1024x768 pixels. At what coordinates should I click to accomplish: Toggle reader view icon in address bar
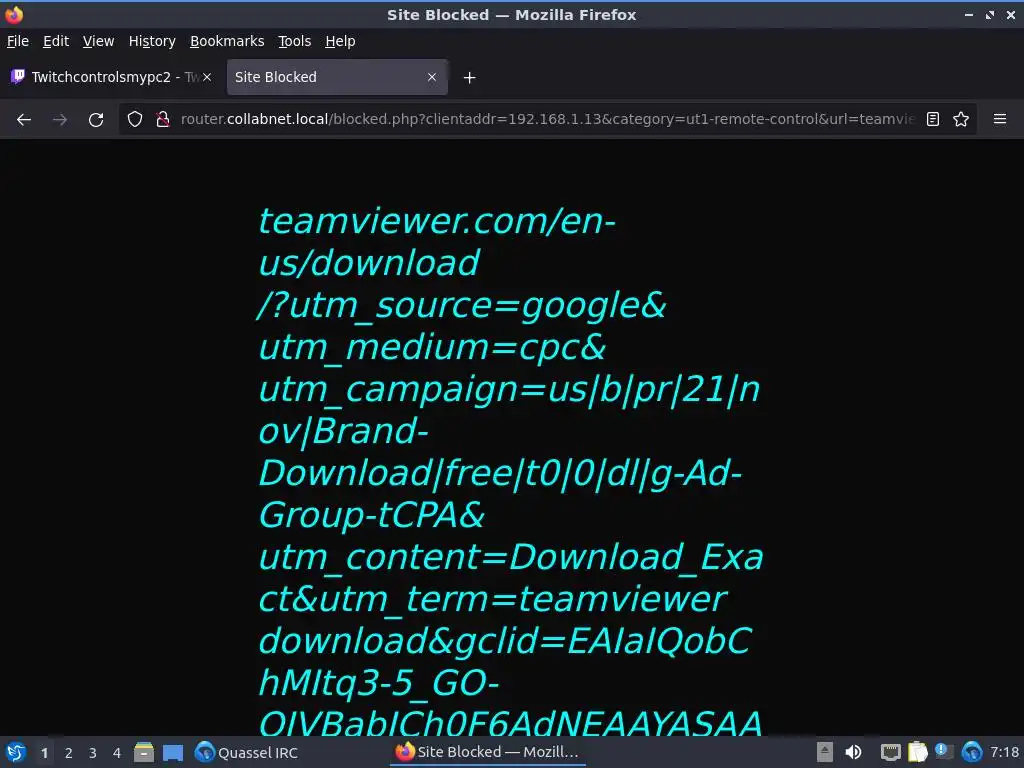click(x=933, y=119)
